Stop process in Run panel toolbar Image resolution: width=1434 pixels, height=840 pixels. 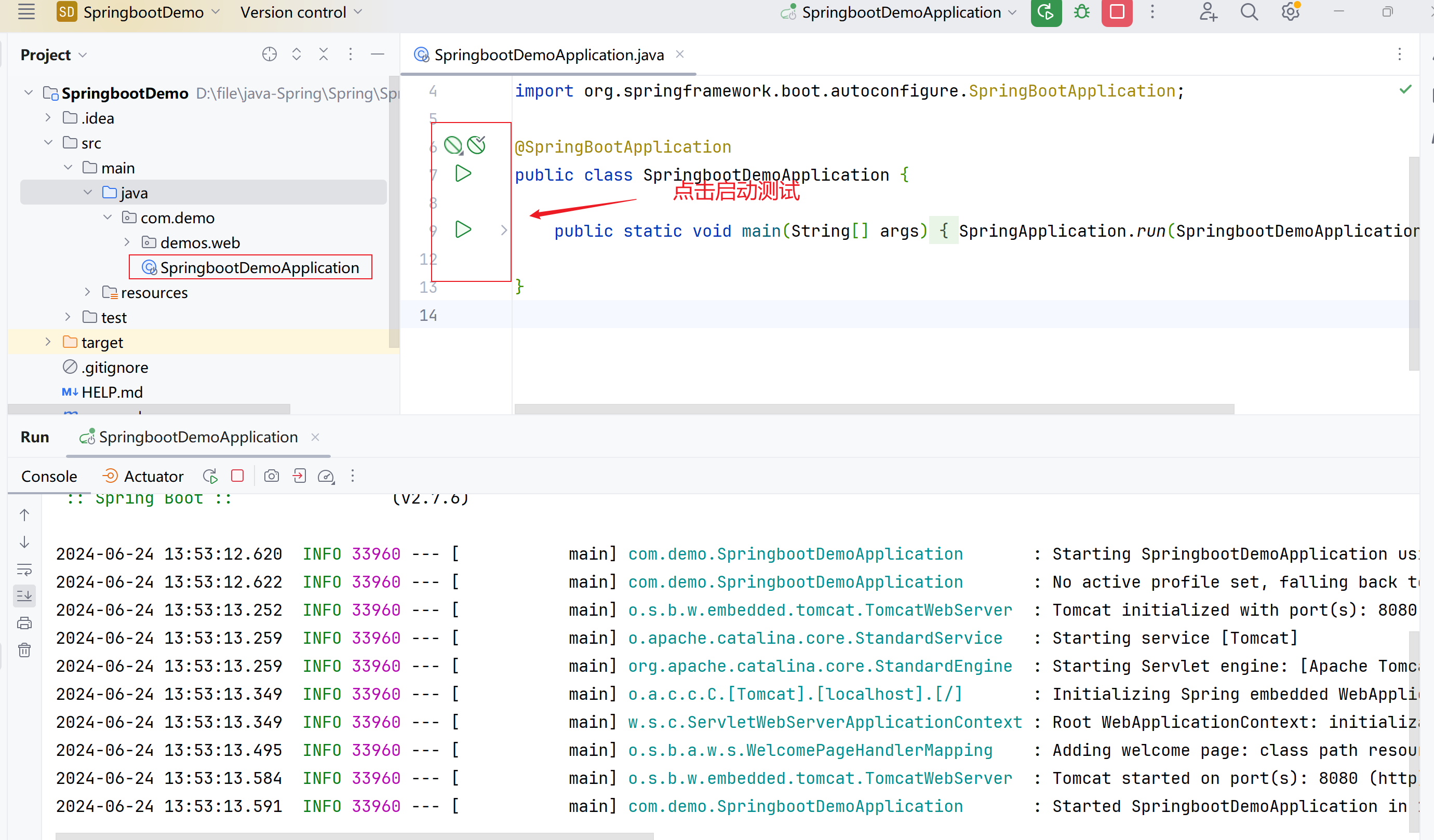coord(237,476)
